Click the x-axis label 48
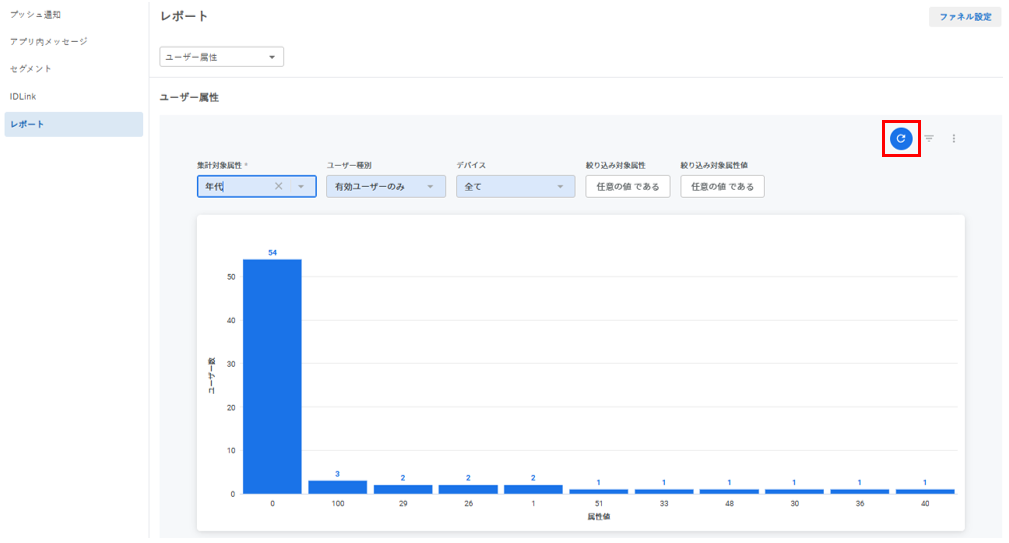This screenshot has height=543, width=1009. click(x=729, y=504)
